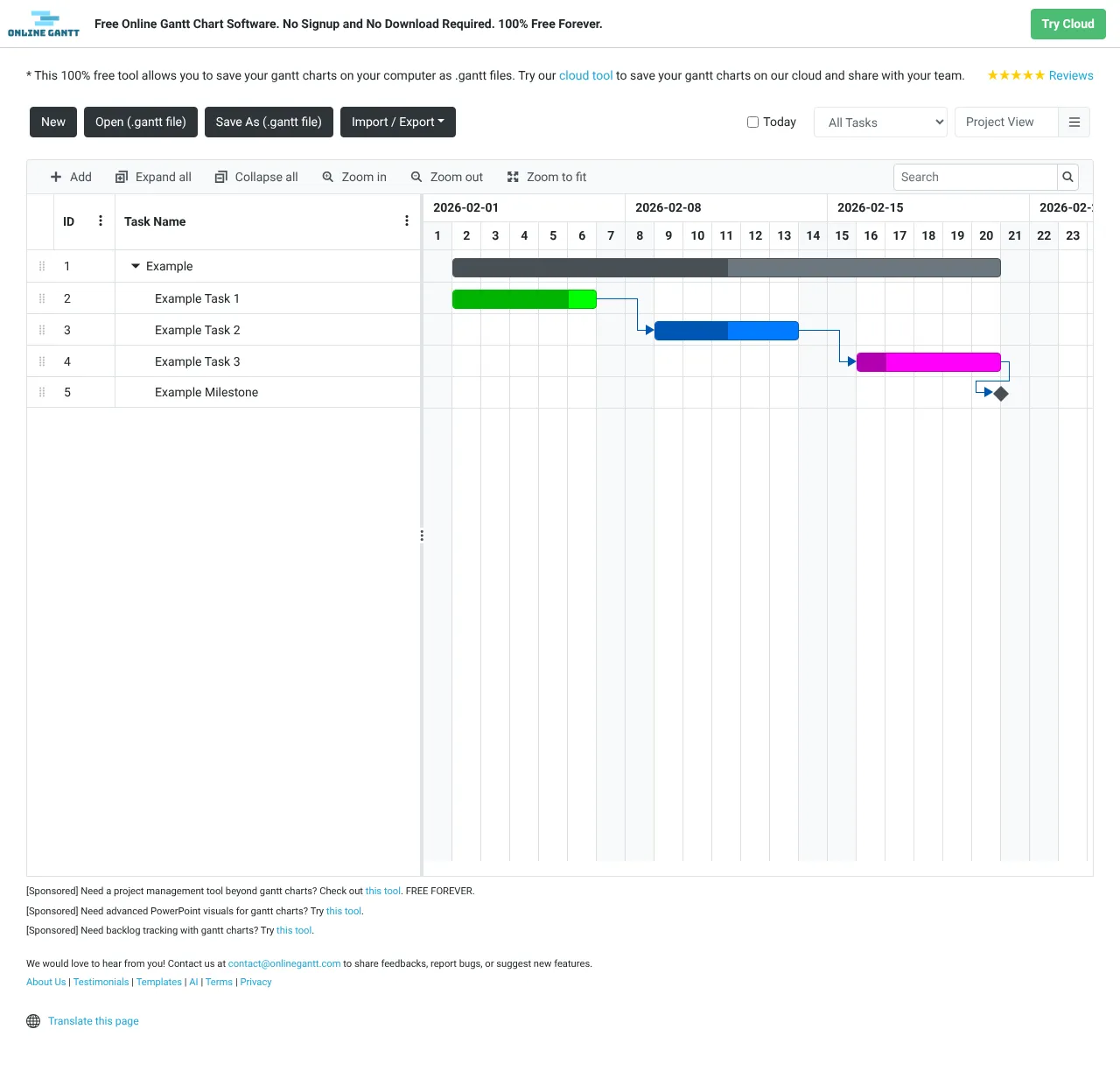Select the Expand all icon

[120, 177]
